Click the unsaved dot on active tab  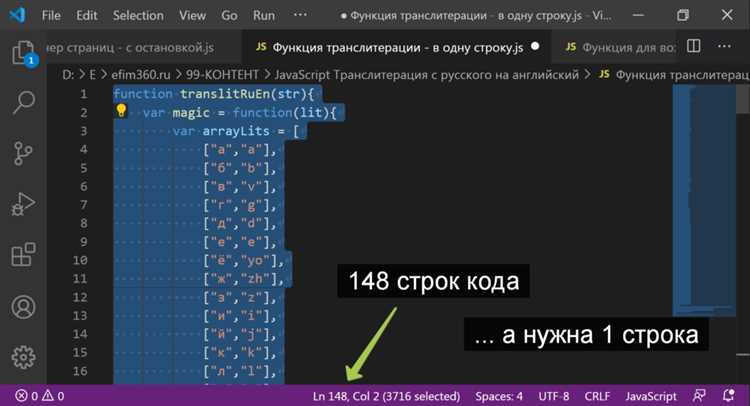click(x=535, y=46)
